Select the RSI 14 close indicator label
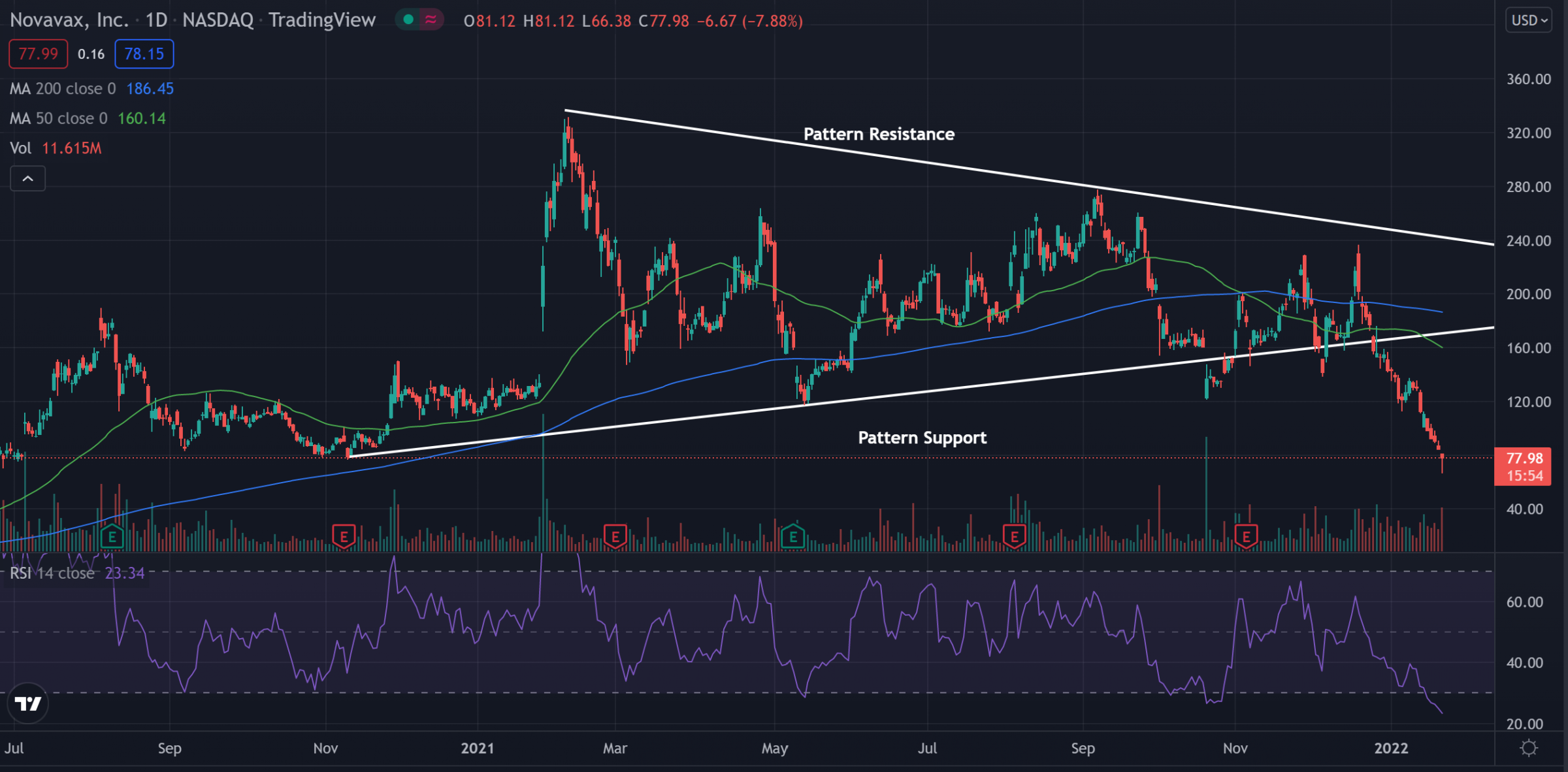The image size is (1568, 772). coord(52,573)
